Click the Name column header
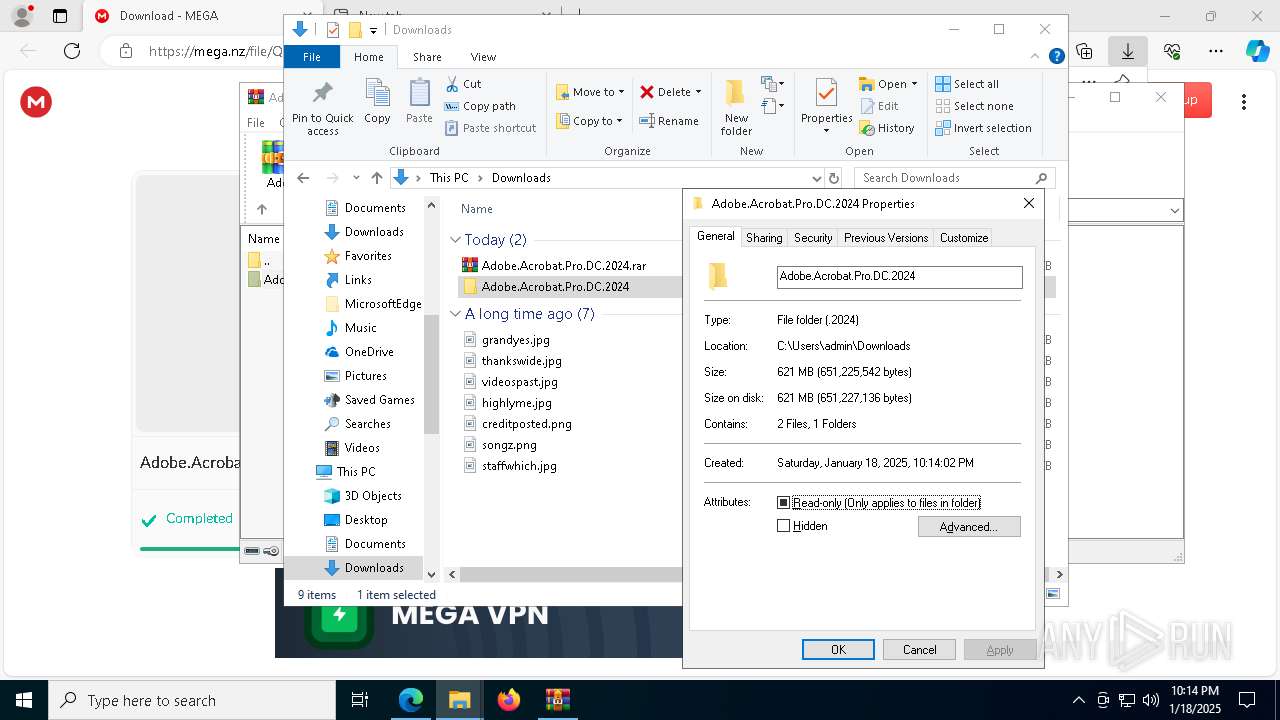The image size is (1280, 720). [477, 209]
